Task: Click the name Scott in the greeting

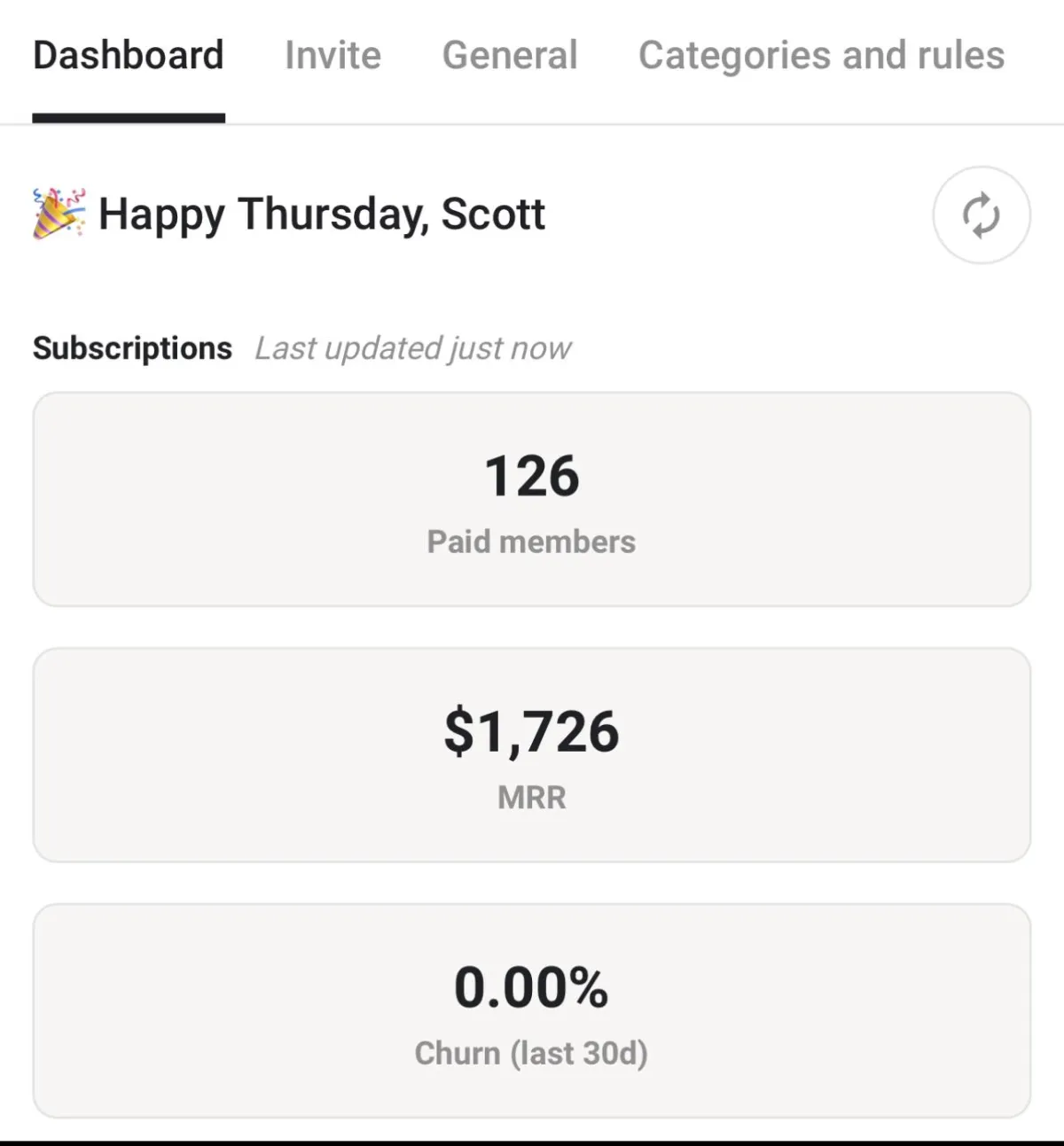Action: pyautogui.click(x=493, y=214)
